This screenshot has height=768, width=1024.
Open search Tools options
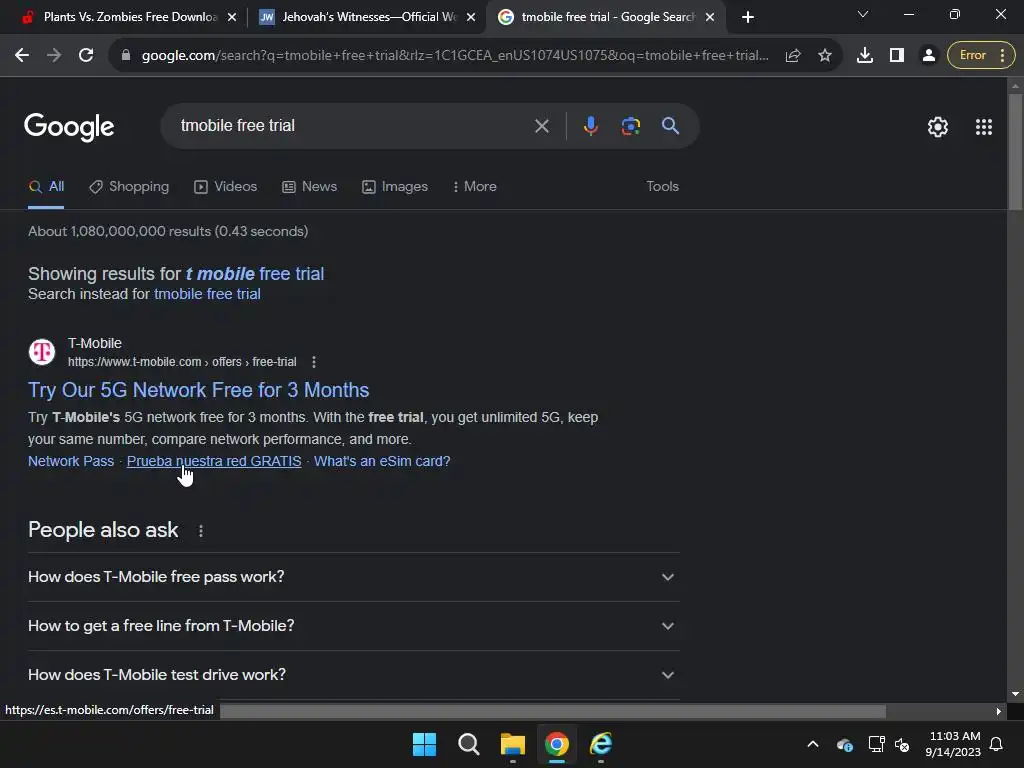coord(662,187)
